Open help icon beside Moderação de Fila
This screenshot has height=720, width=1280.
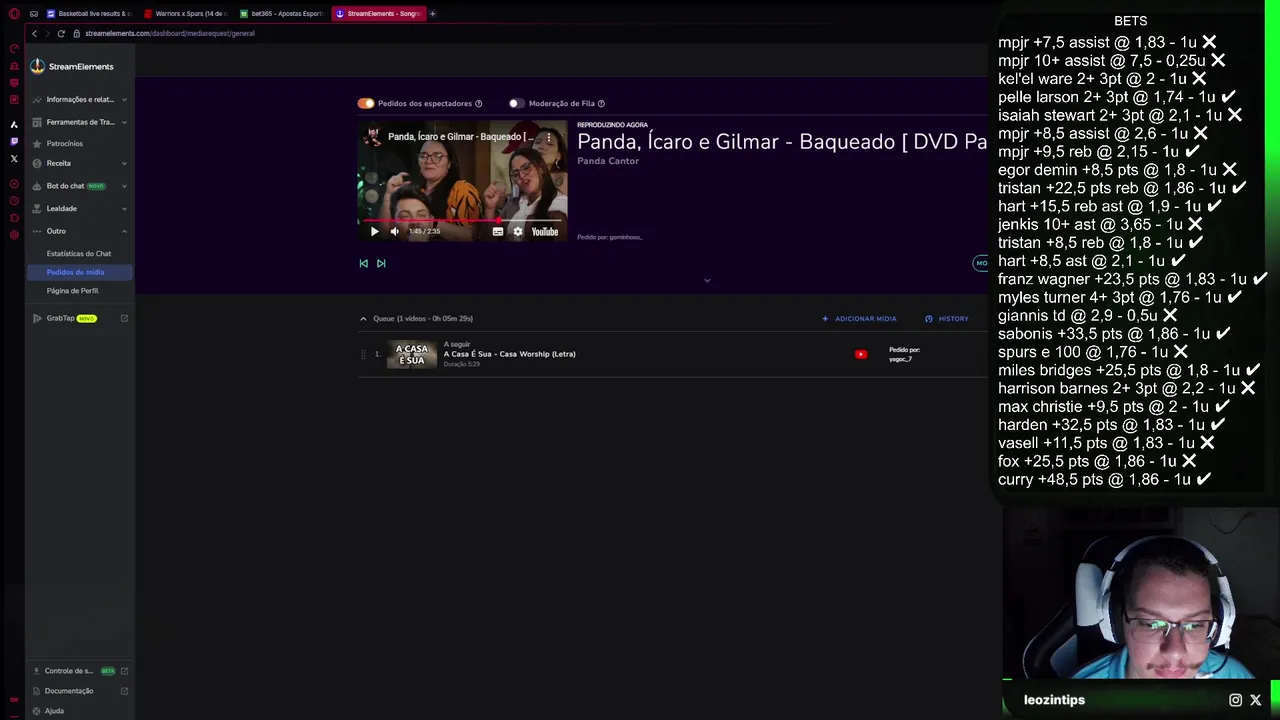(x=601, y=103)
